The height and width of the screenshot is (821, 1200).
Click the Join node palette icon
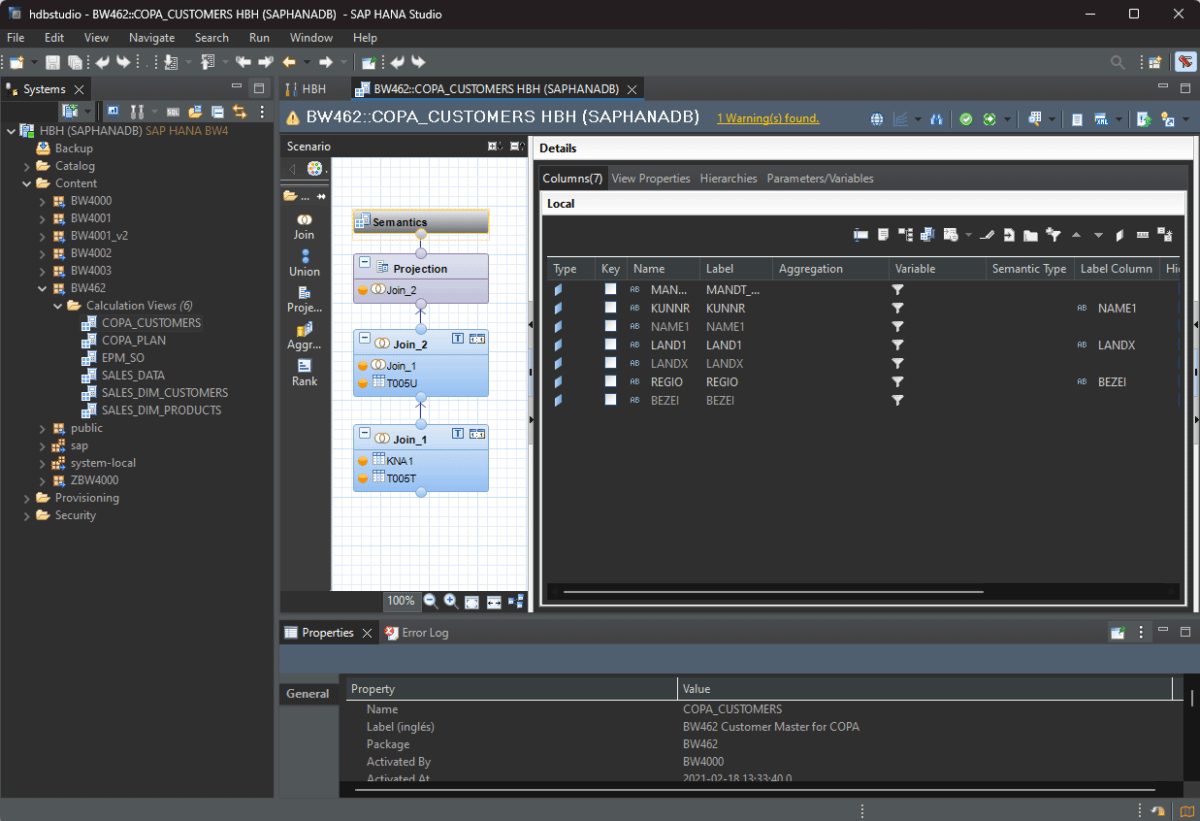[304, 220]
